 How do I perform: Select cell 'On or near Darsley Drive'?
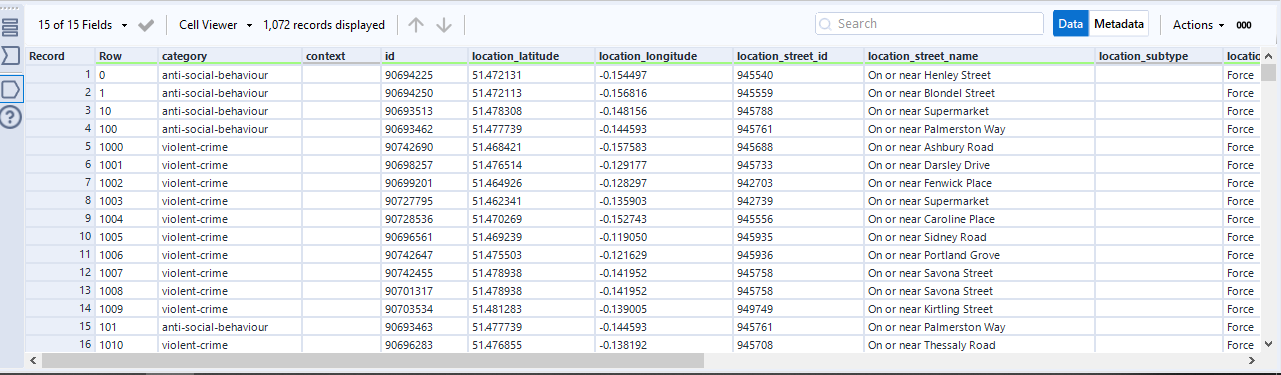(979, 165)
